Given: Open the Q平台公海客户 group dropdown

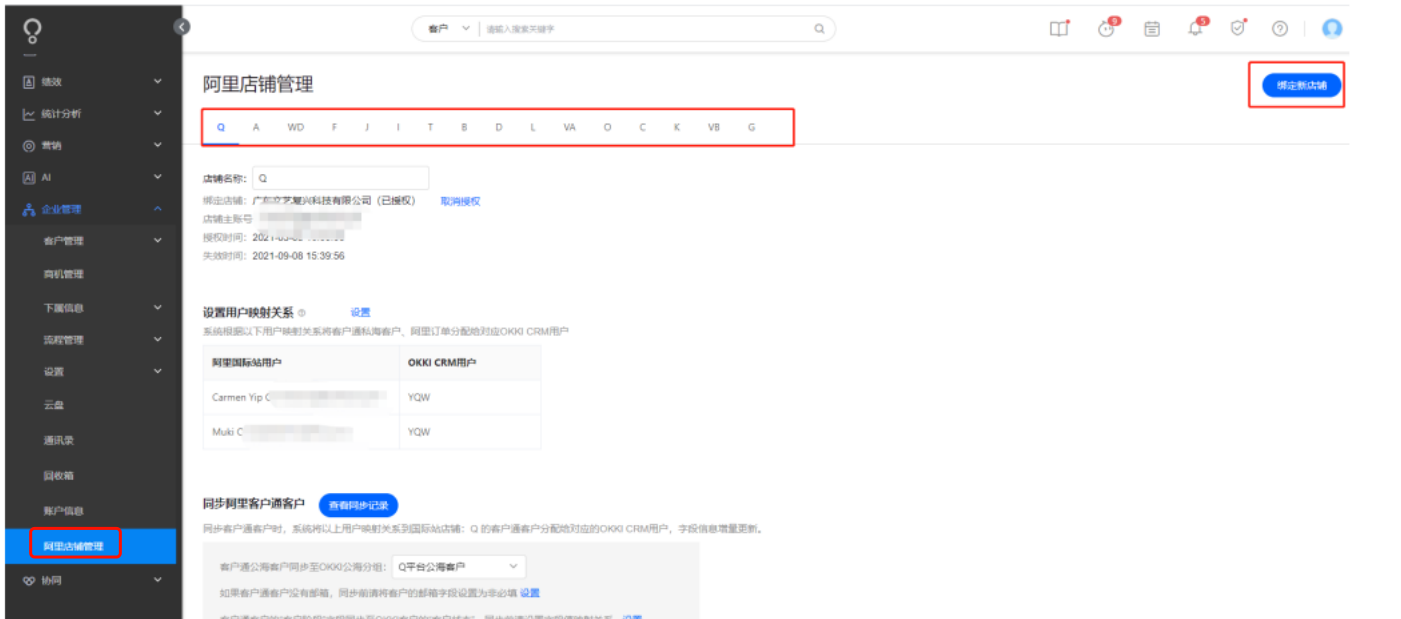Looking at the screenshot, I should [x=458, y=567].
